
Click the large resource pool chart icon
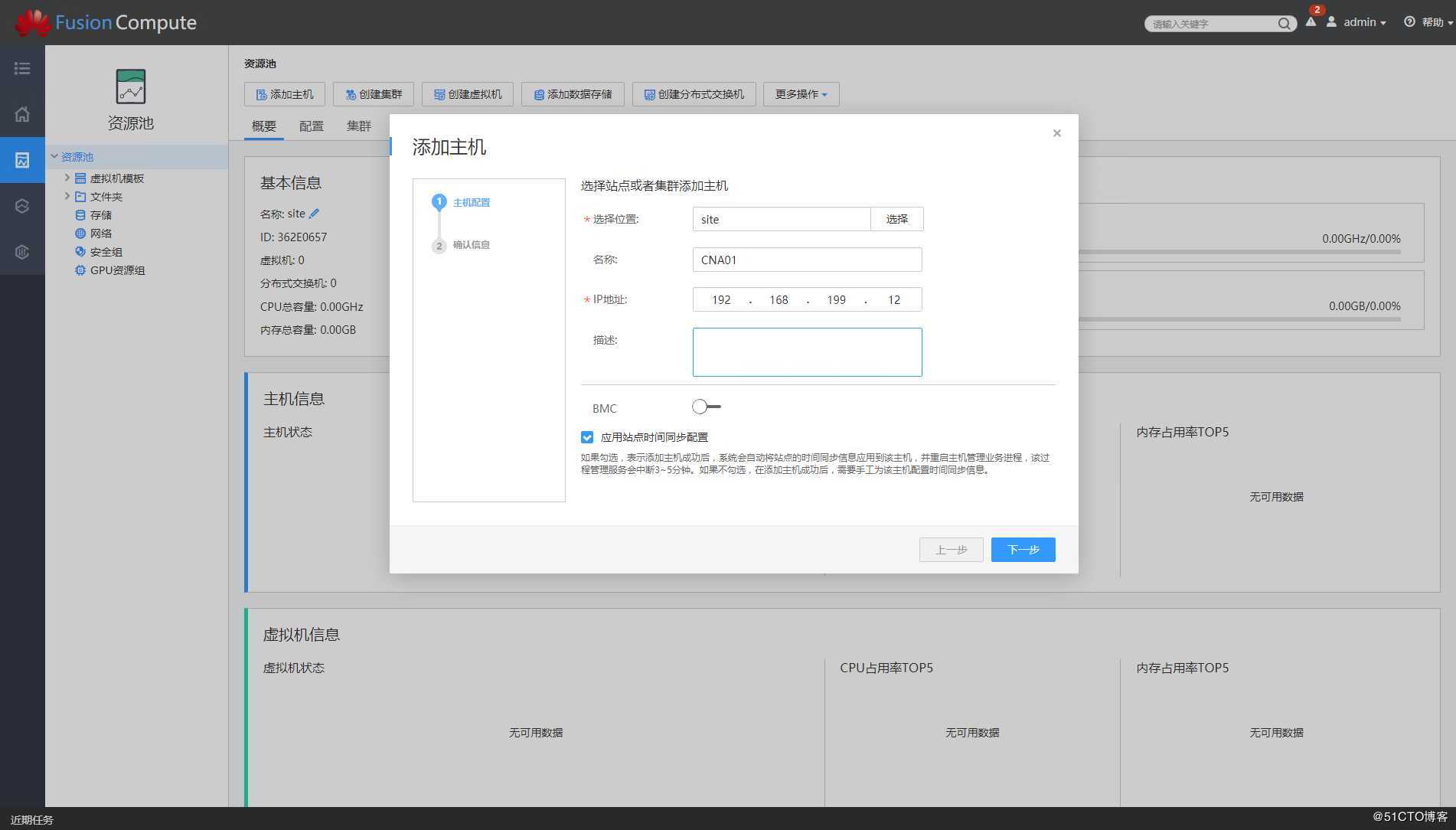[x=131, y=87]
